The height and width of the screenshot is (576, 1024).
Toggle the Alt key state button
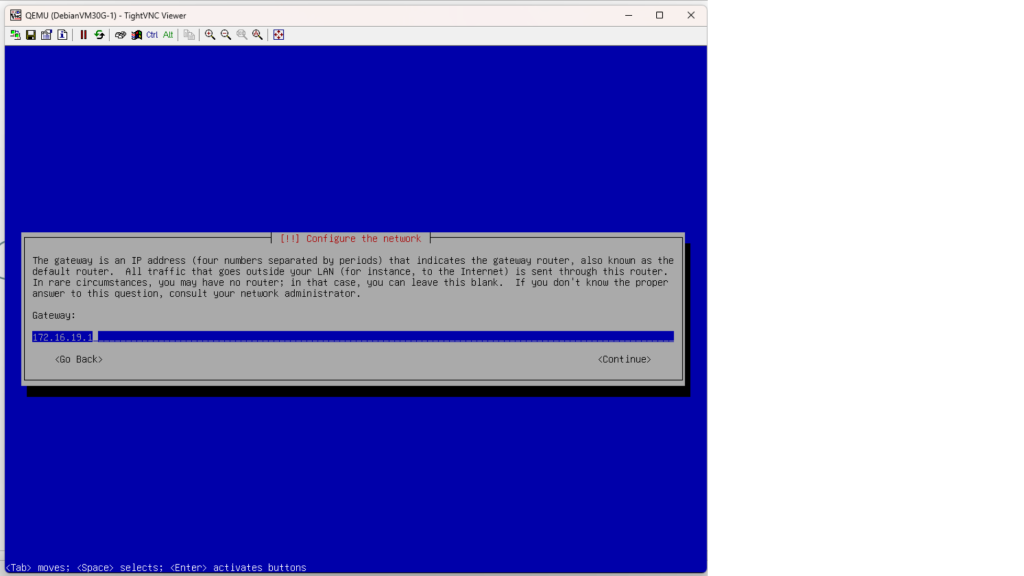(x=168, y=35)
